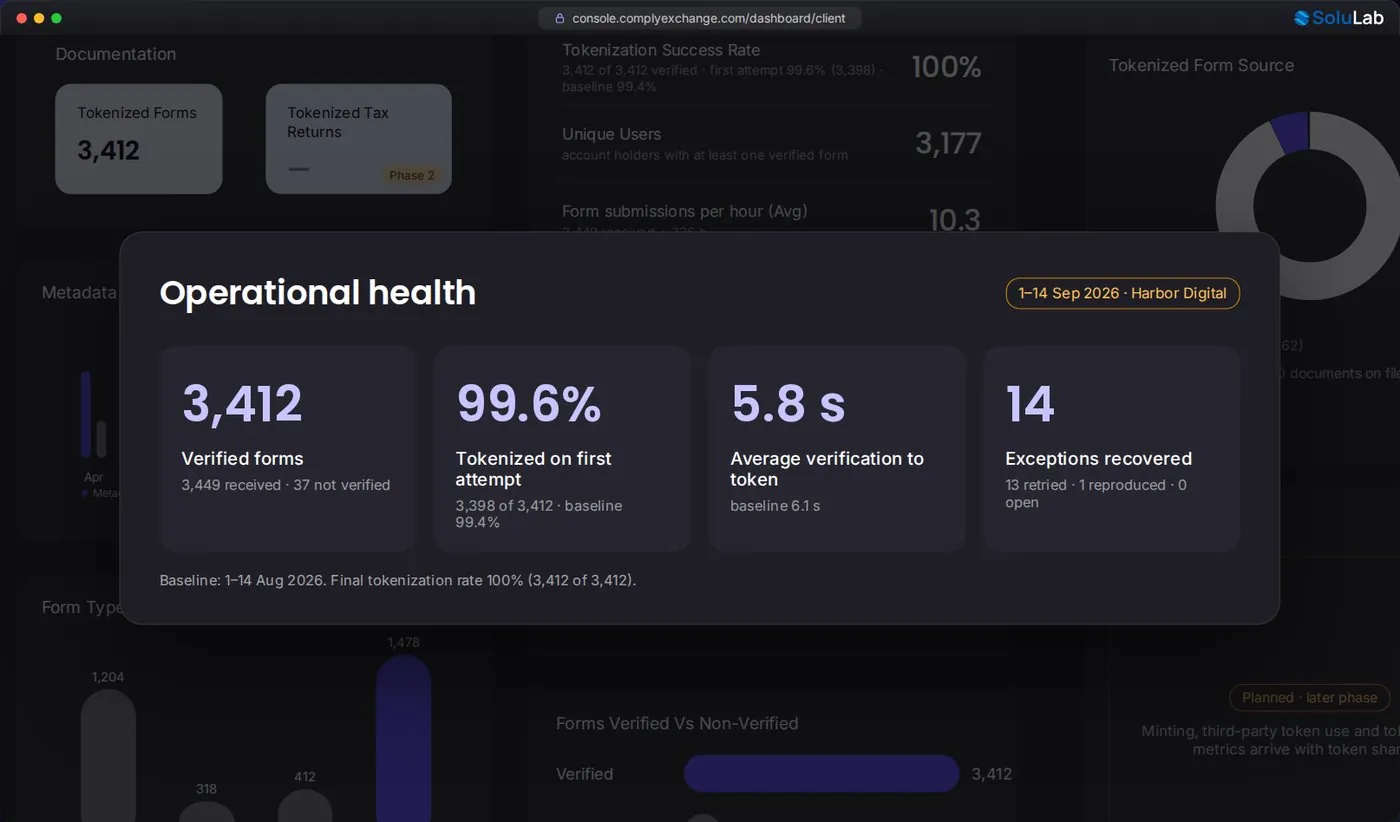Click the Forms Verified Vs Non-Verified title
This screenshot has height=822, width=1400.
677,723
